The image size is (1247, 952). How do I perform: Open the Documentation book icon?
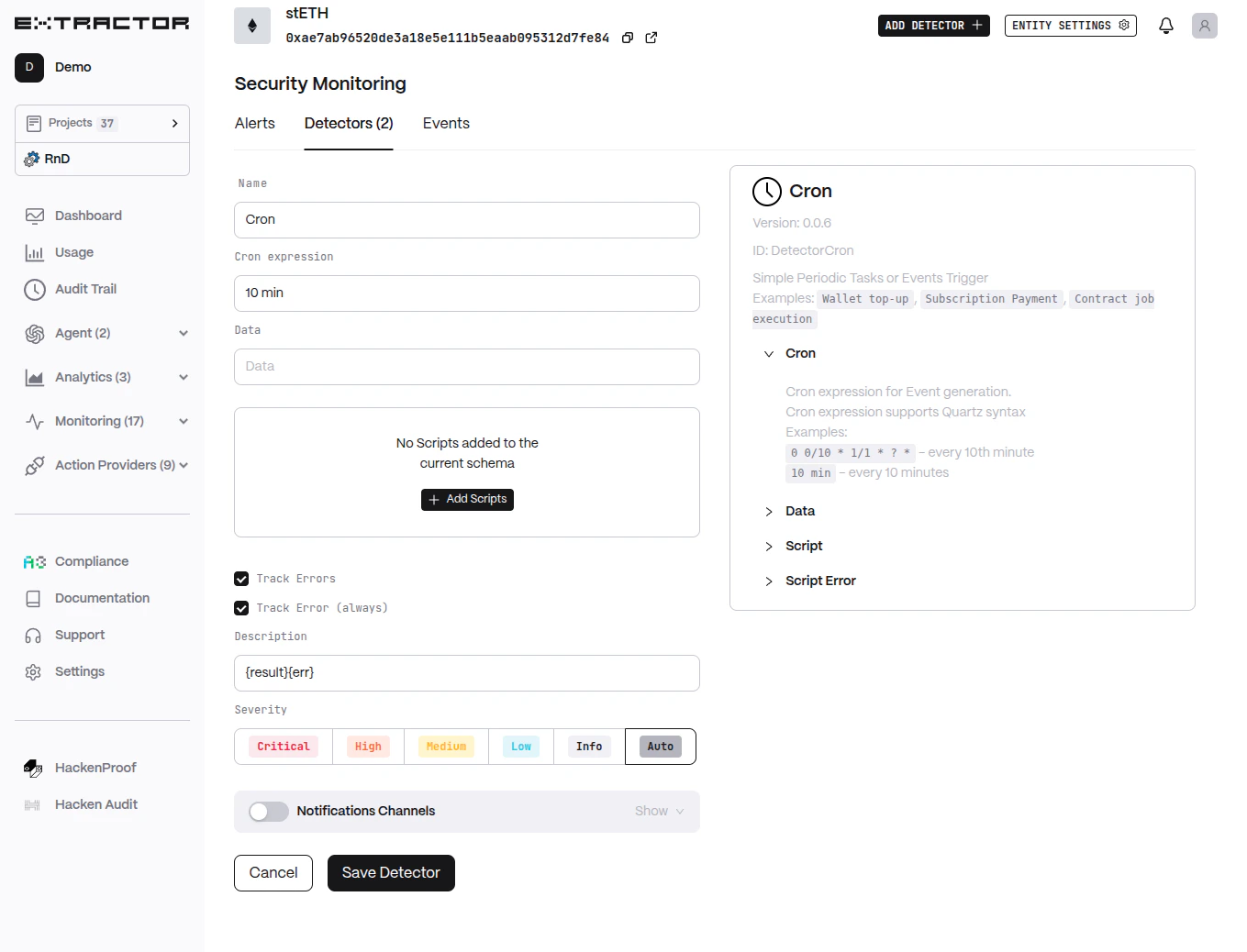pos(34,599)
